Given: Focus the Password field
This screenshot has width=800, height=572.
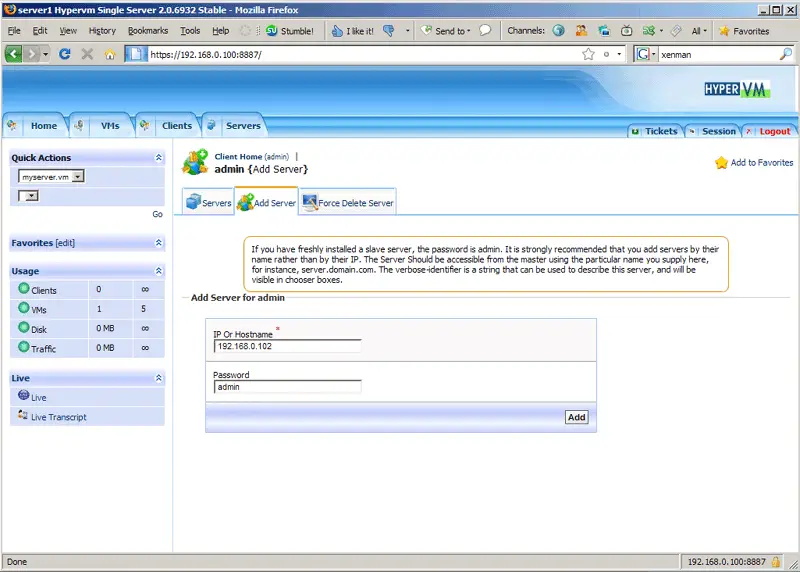Looking at the screenshot, I should [x=287, y=387].
